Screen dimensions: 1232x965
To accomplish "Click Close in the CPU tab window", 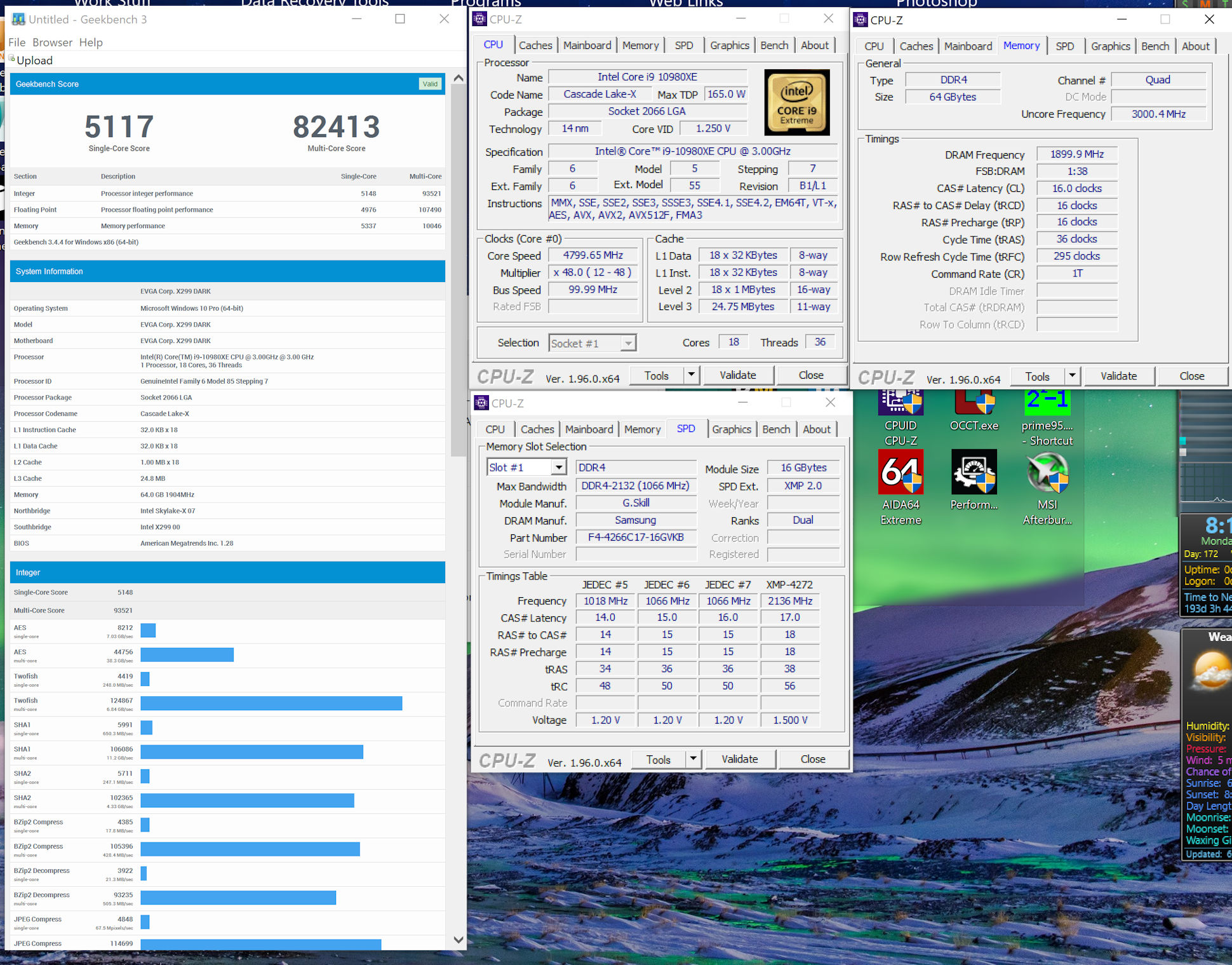I will click(811, 375).
